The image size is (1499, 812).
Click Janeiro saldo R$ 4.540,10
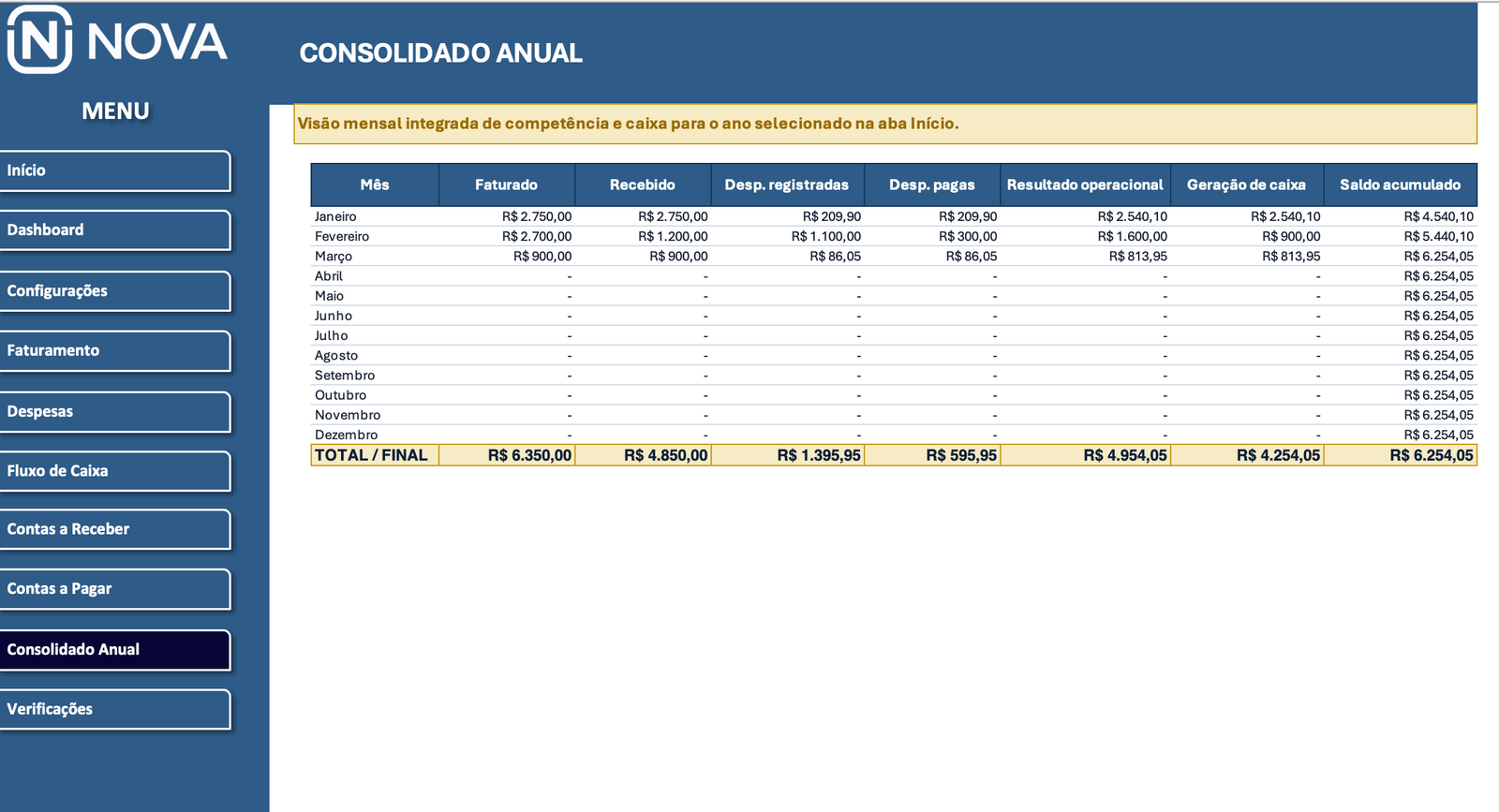click(x=1438, y=216)
